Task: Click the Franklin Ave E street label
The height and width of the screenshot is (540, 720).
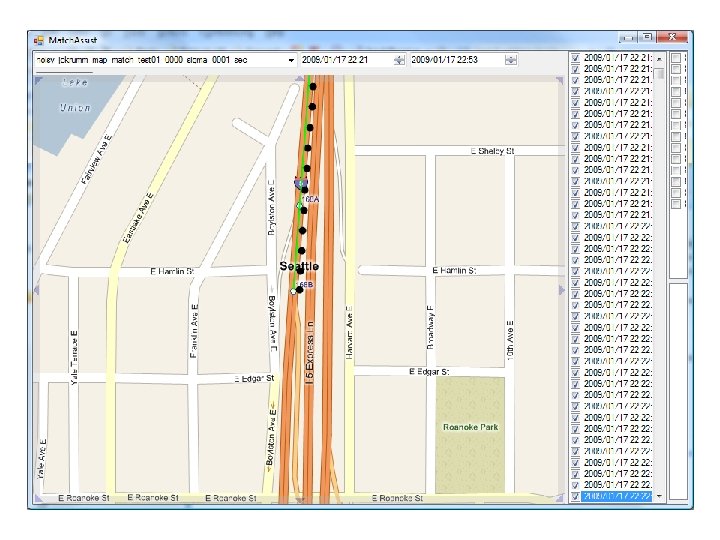Action: point(194,331)
